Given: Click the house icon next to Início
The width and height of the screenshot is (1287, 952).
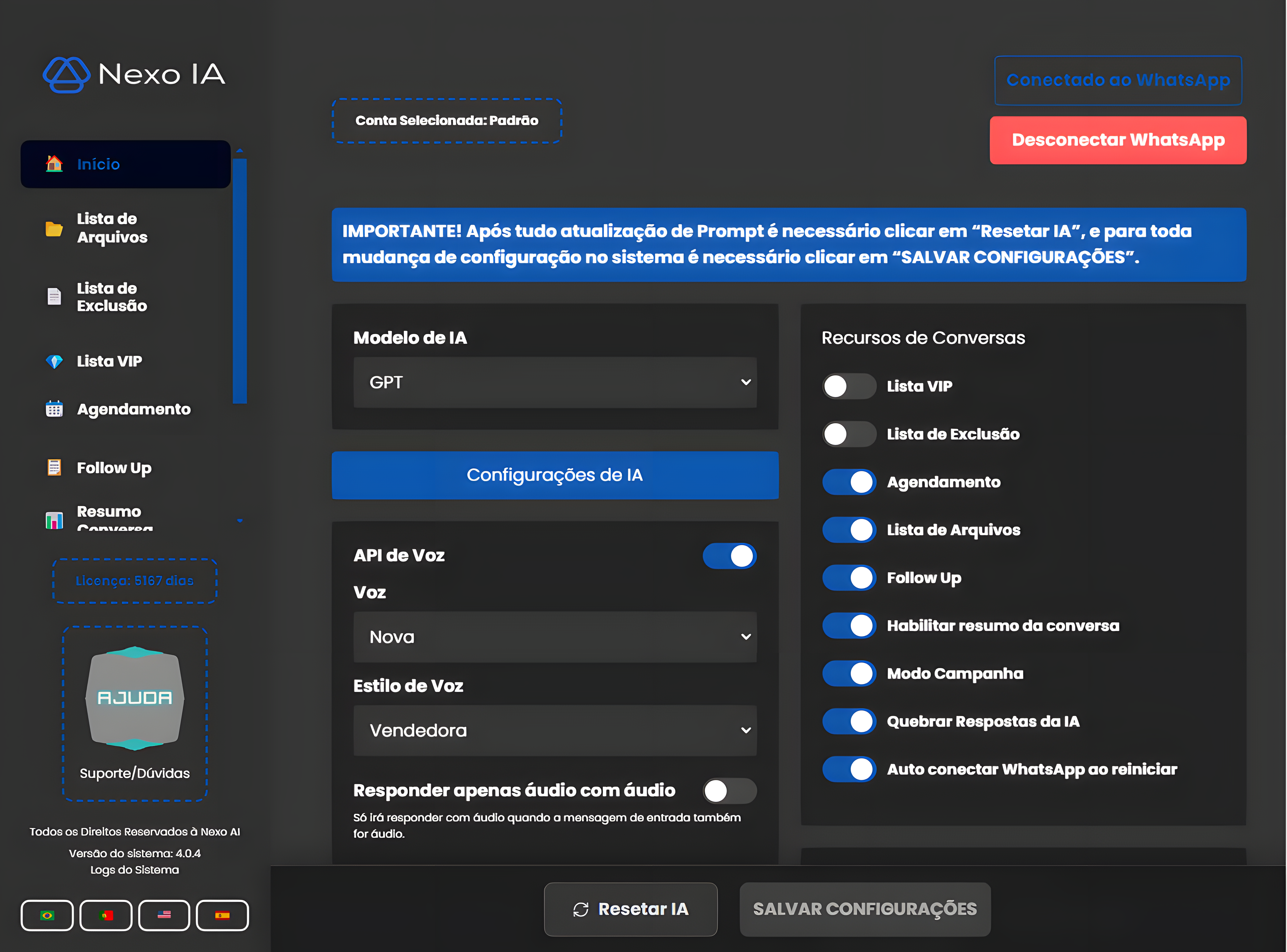Looking at the screenshot, I should click(54, 164).
